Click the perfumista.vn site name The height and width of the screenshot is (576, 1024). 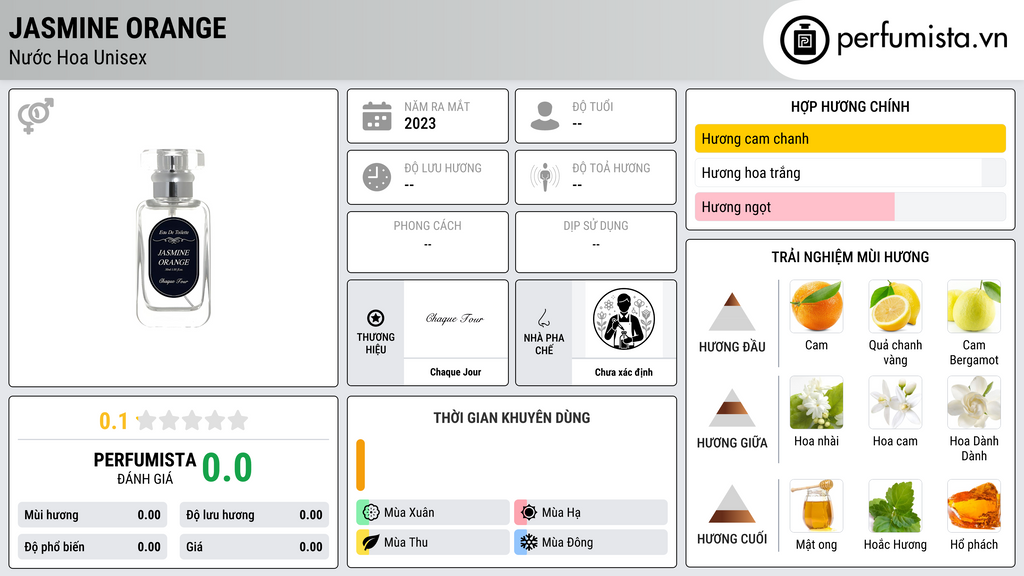(922, 38)
